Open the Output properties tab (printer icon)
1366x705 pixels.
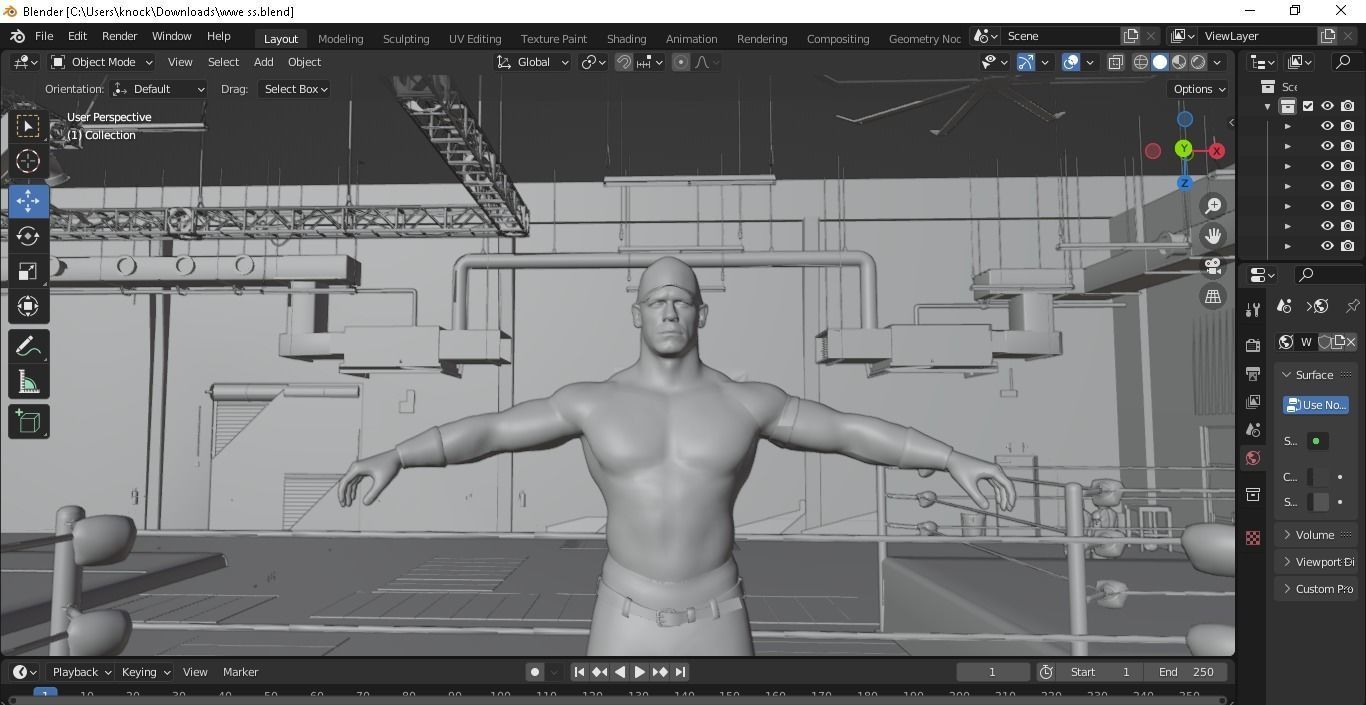[x=1253, y=373]
